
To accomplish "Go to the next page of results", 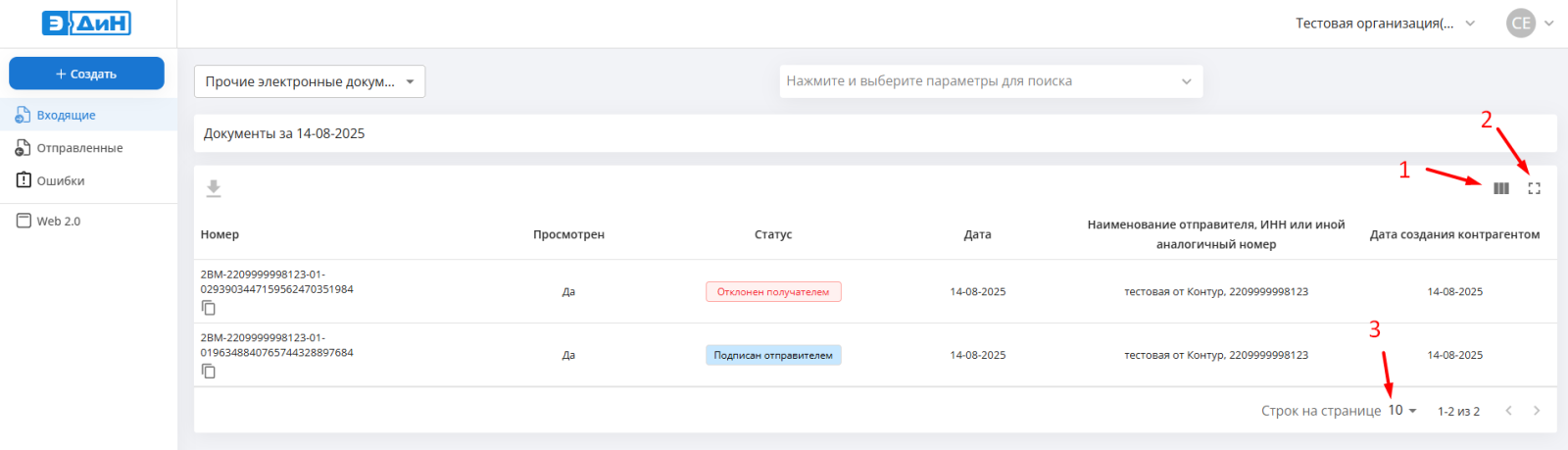I will pyautogui.click(x=1537, y=411).
